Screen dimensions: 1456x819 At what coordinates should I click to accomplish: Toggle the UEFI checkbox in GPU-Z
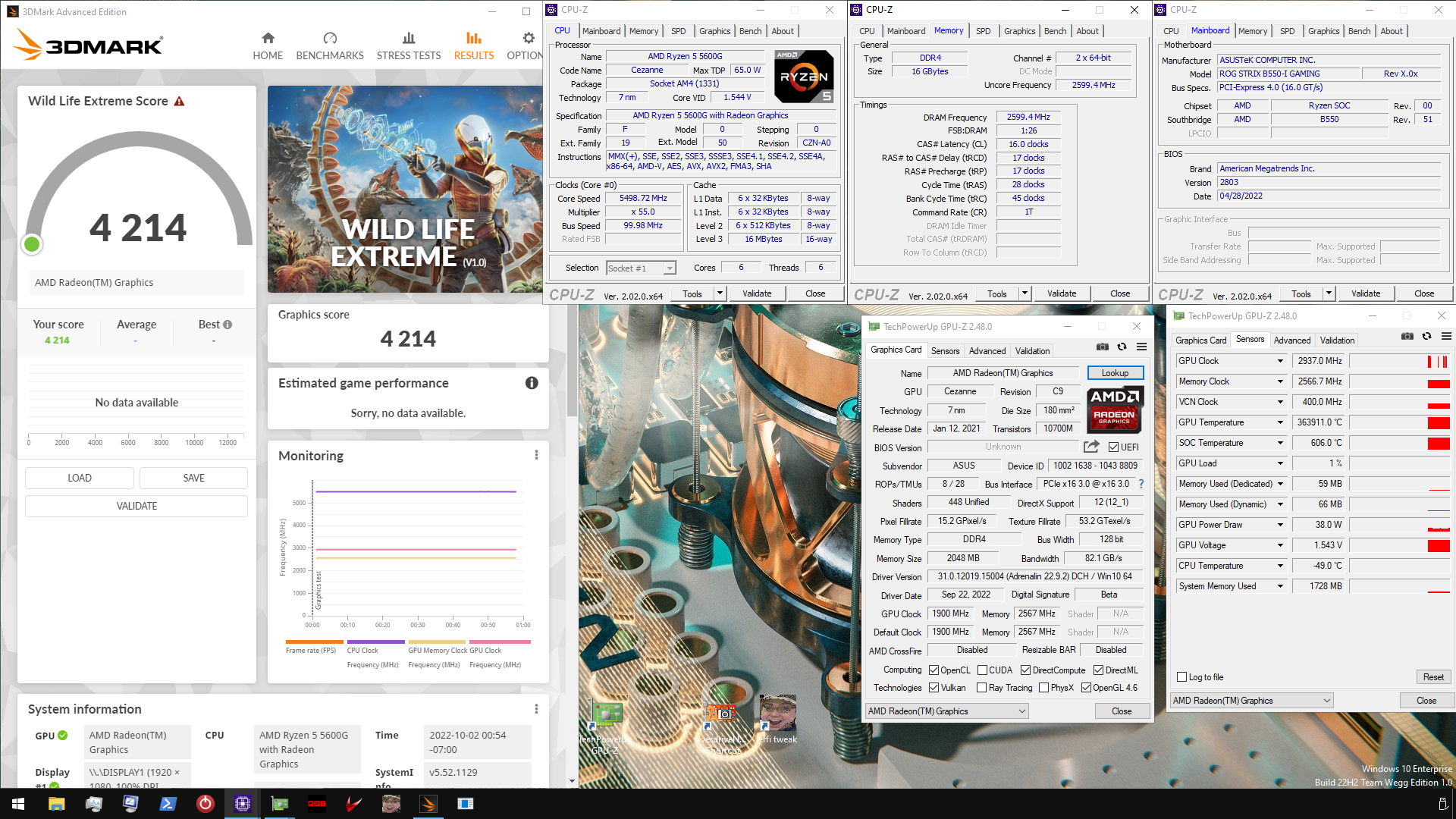(x=1114, y=447)
